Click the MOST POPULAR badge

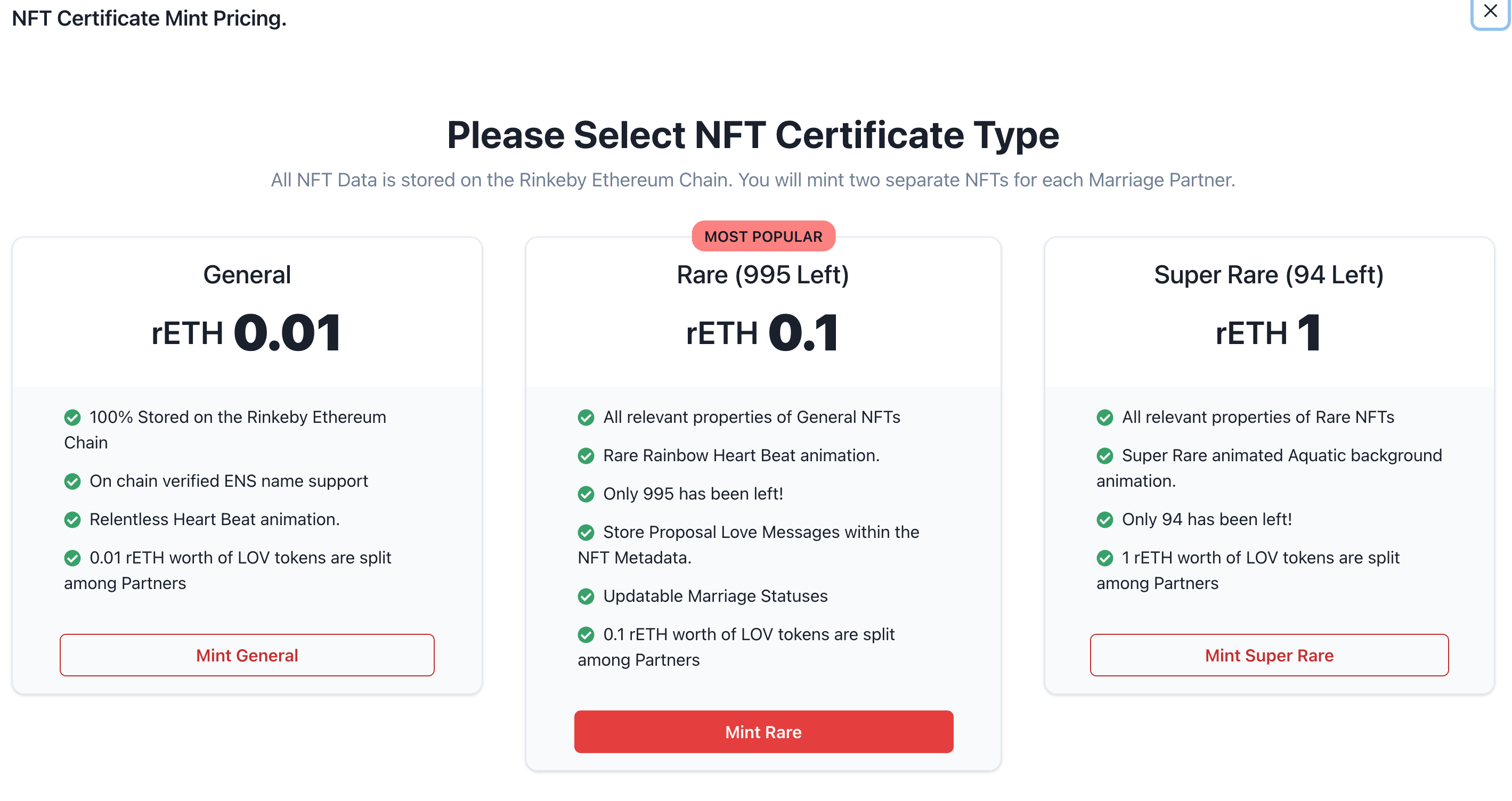(763, 236)
